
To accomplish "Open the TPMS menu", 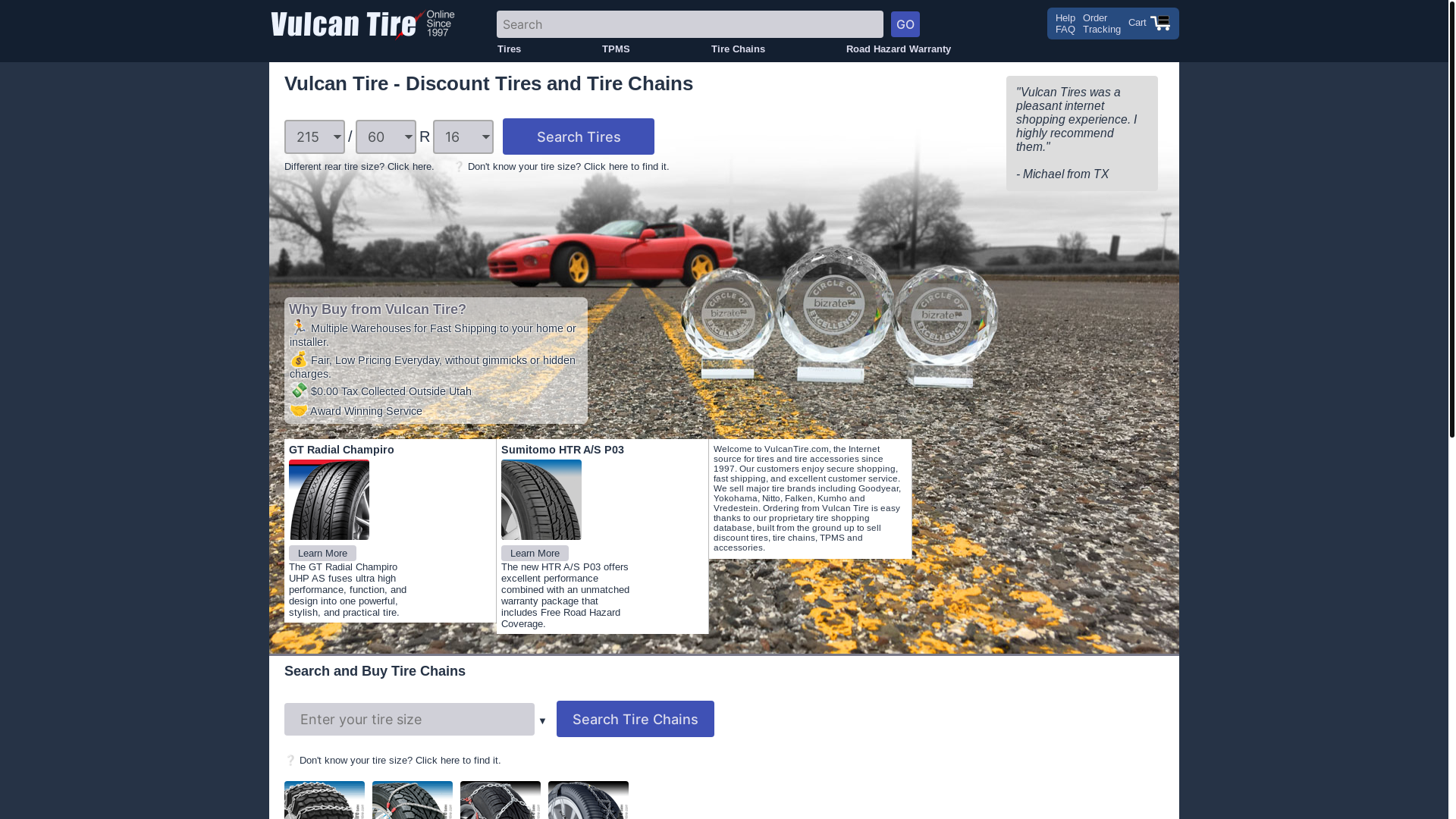I will pyautogui.click(x=616, y=49).
